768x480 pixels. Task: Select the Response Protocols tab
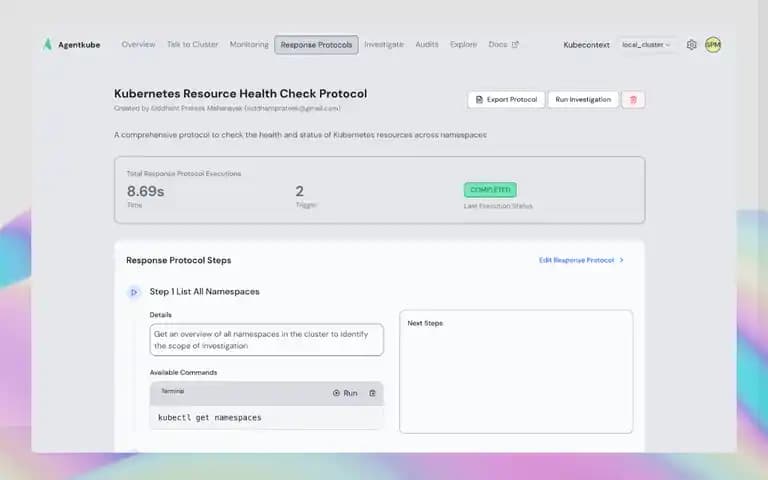[316, 45]
